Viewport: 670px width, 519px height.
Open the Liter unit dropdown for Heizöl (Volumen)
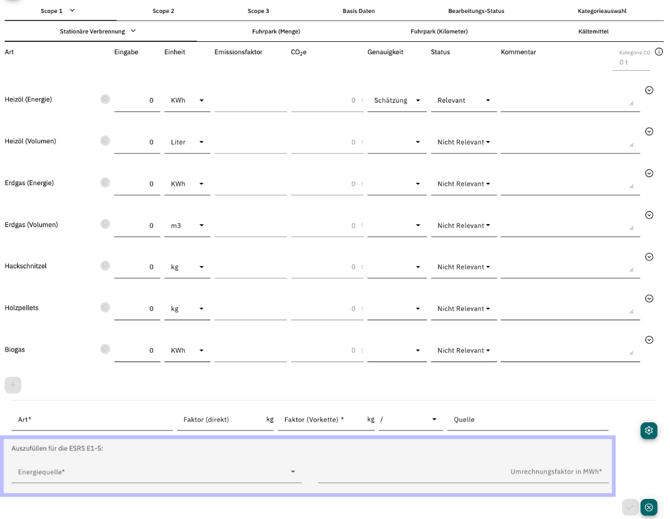187,142
